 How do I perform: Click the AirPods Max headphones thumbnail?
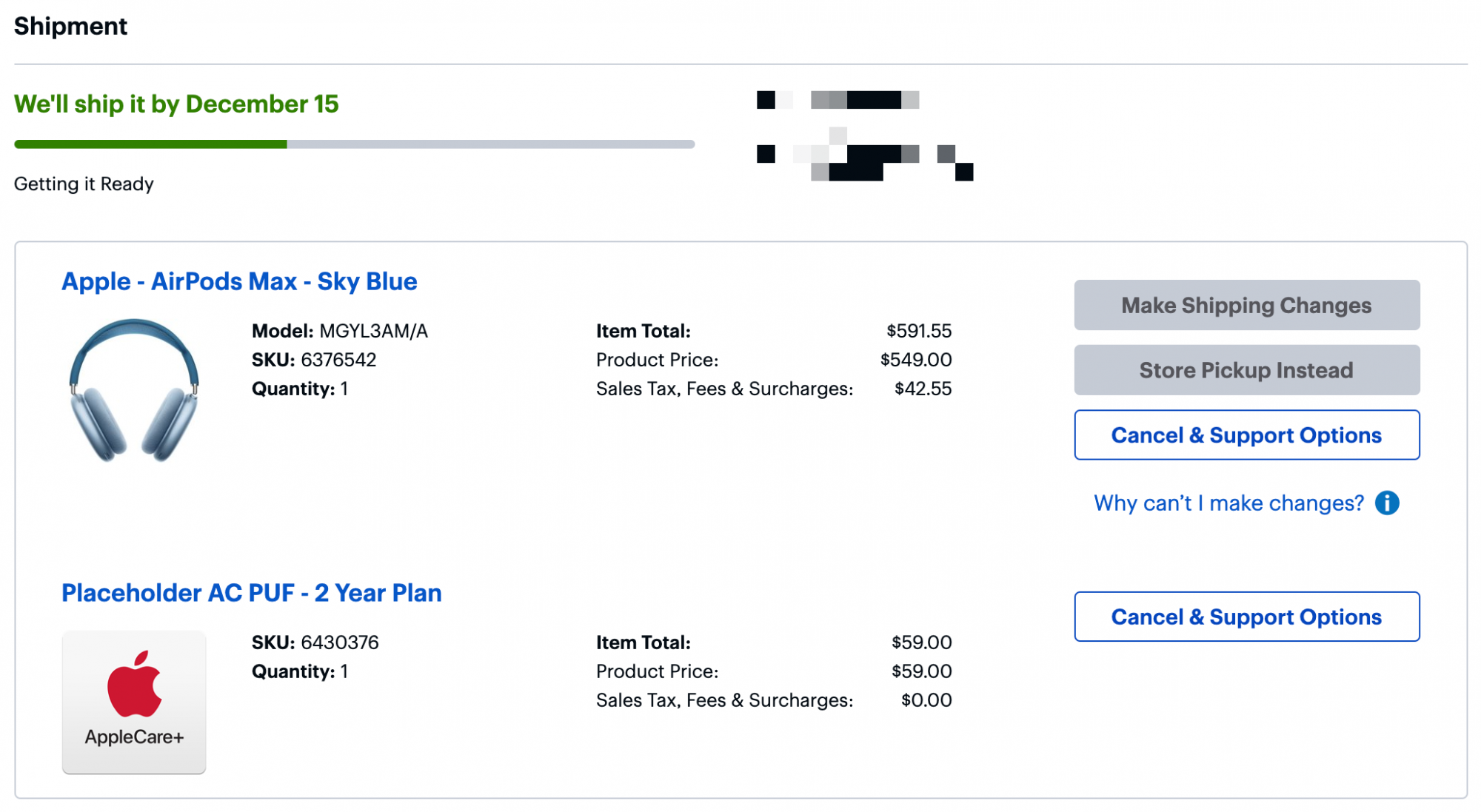click(x=134, y=389)
